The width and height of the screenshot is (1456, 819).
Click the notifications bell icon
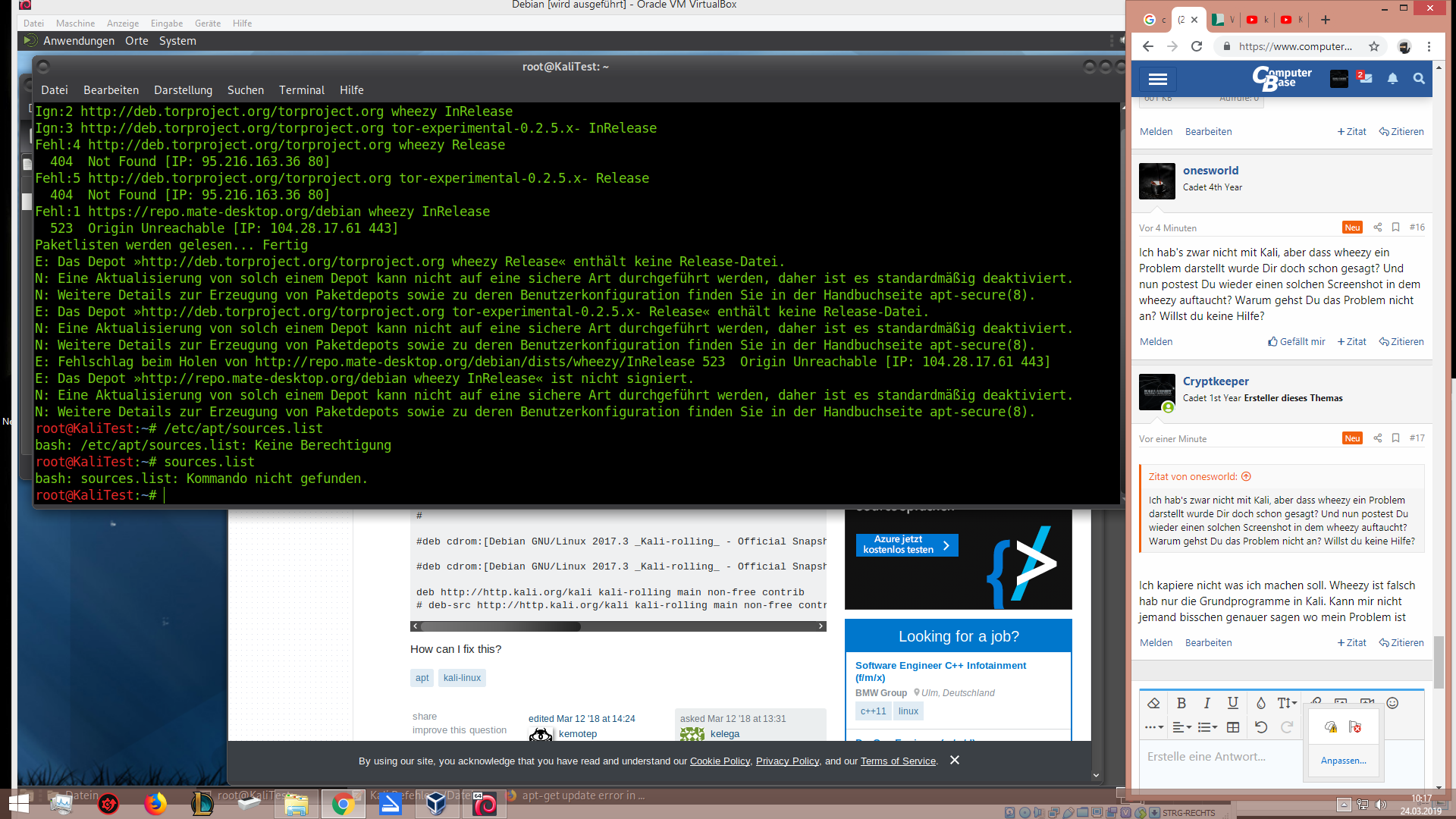point(1392,78)
